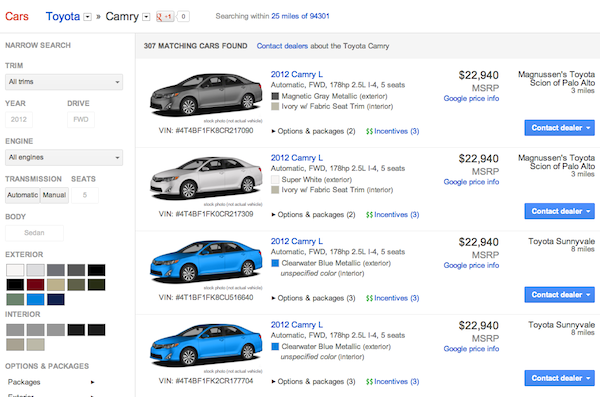600x397 pixels.
Task: Click Contact dealer for VIN ending 516640
Action: [559, 295]
